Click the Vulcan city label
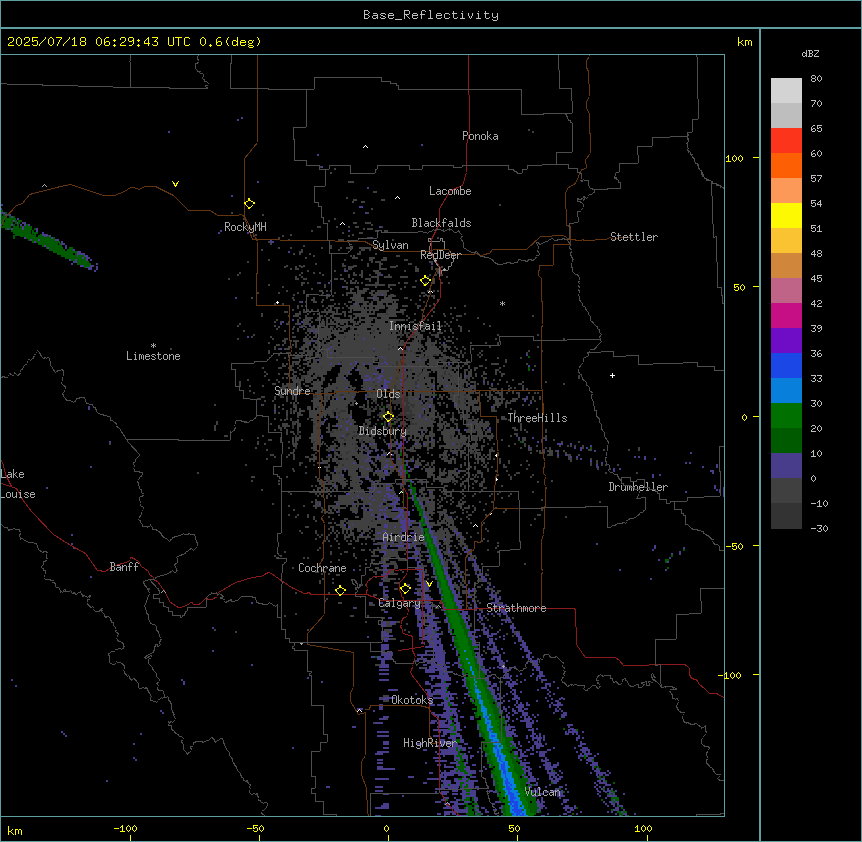 point(543,792)
